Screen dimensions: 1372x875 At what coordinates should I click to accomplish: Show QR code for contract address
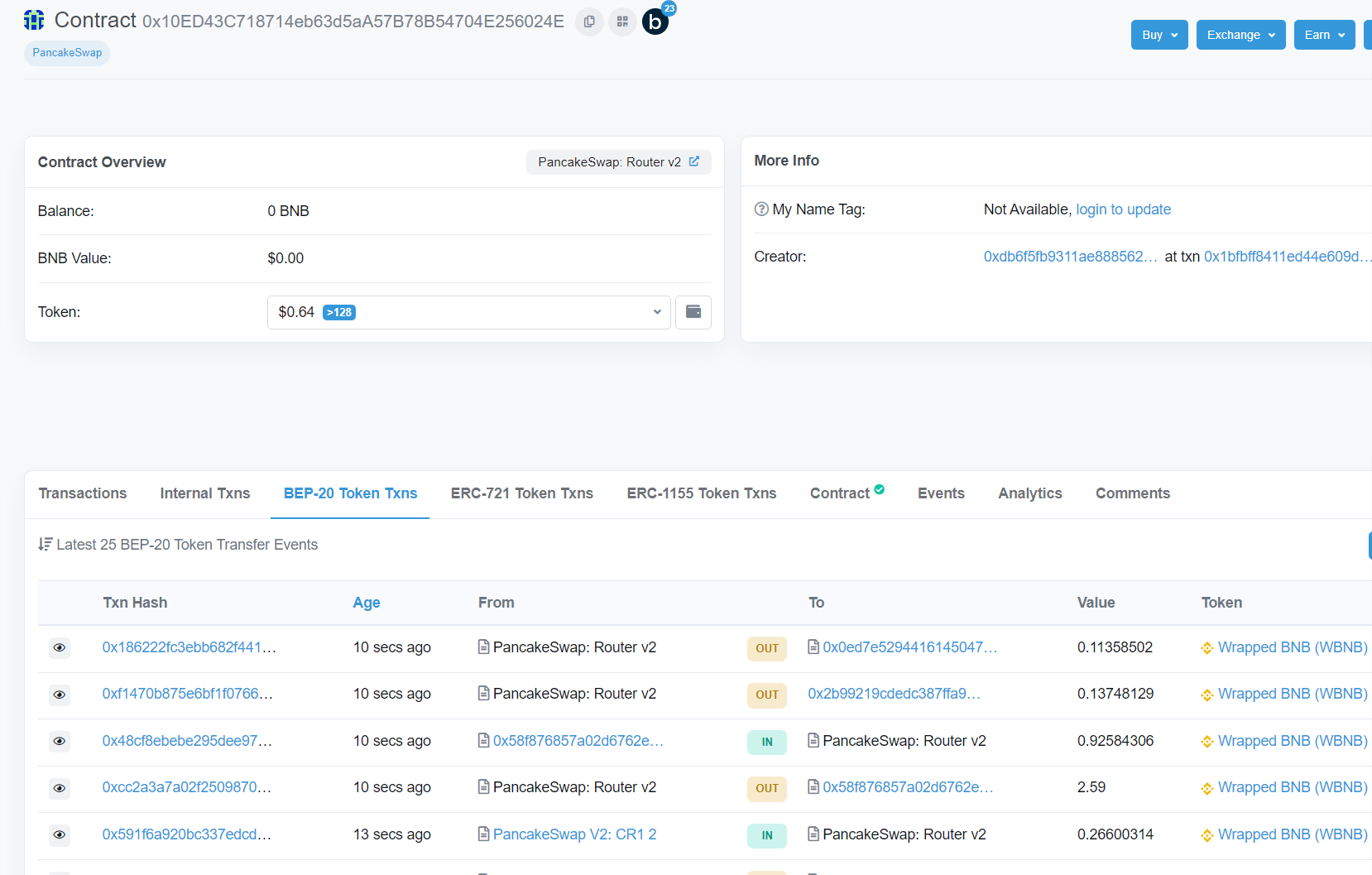tap(622, 22)
